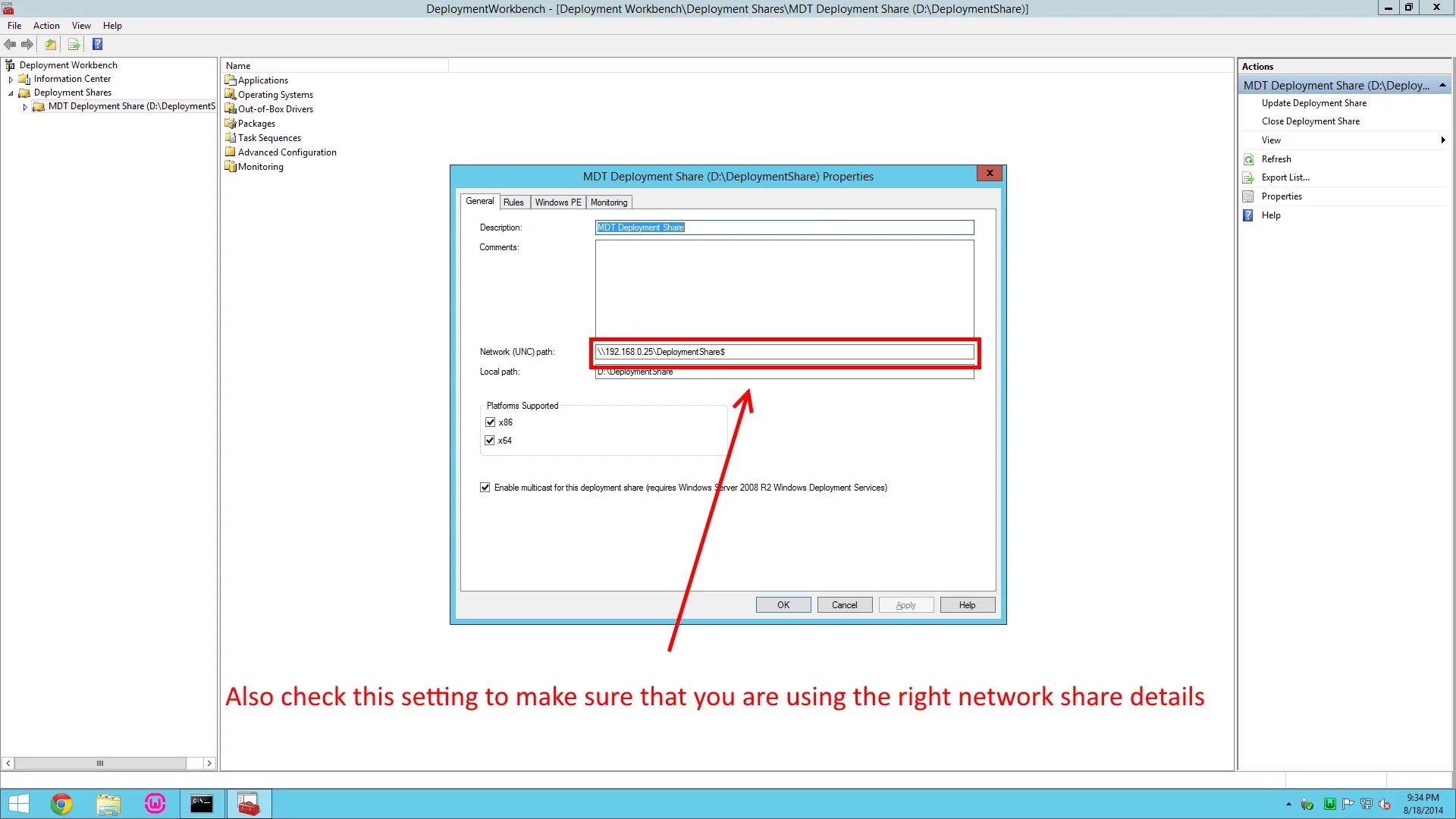Click the clock showing 9:34 PM
This screenshot has width=1456, height=819.
click(1423, 798)
